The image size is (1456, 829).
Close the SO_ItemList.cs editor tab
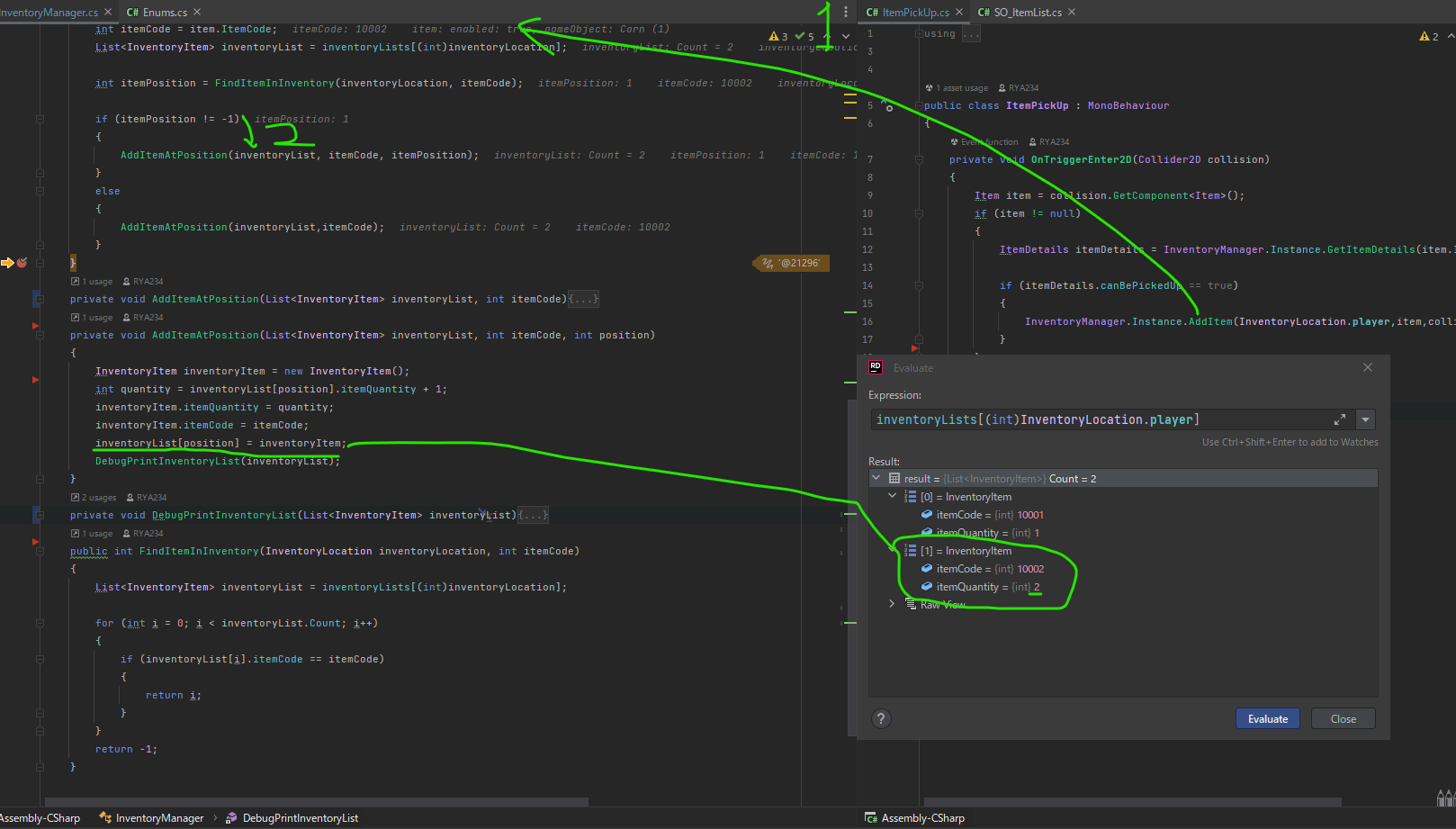pos(1072,12)
